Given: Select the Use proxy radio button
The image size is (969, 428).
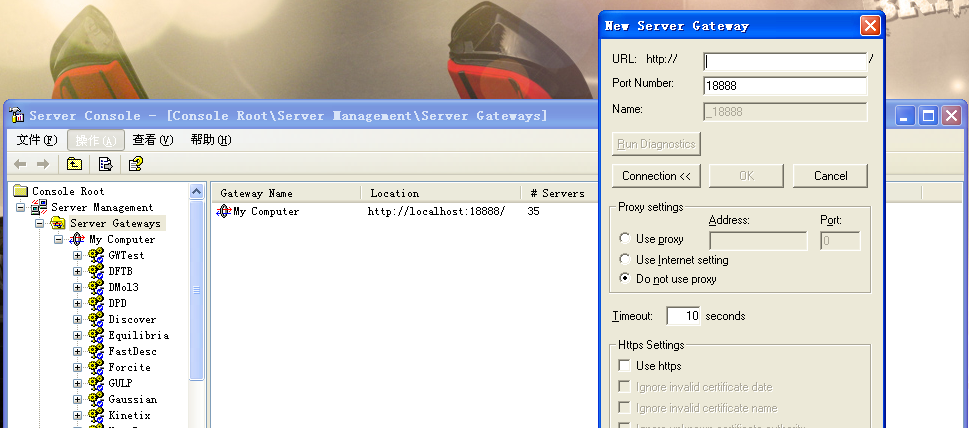Looking at the screenshot, I should tap(625, 238).
